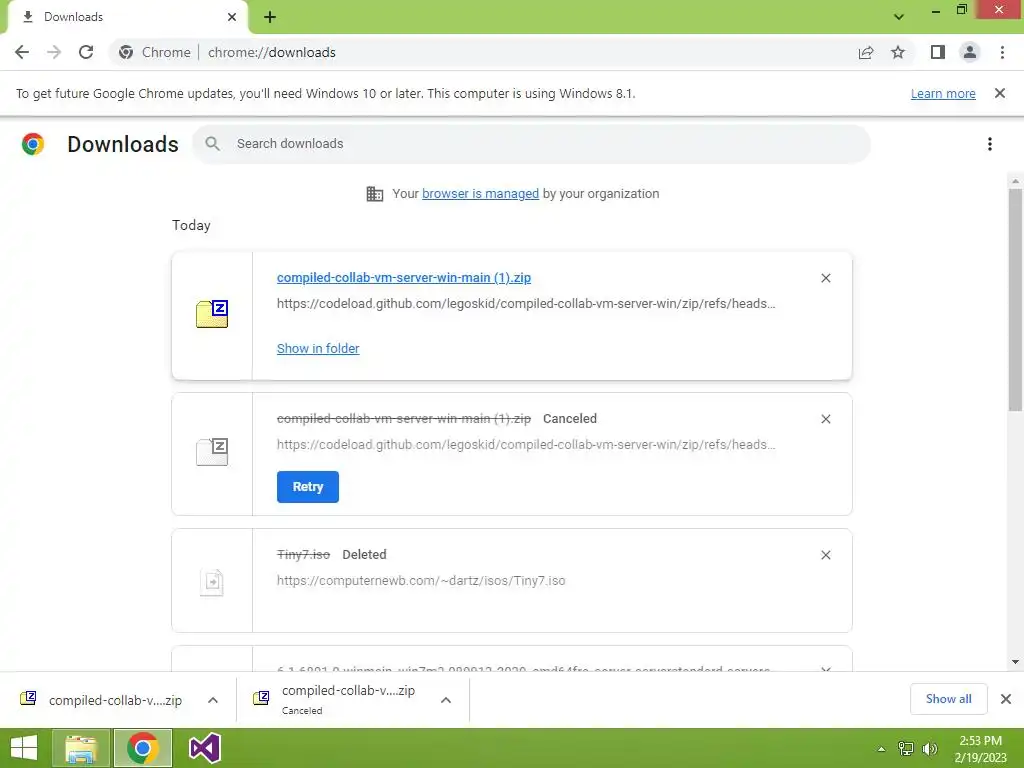Close the Downloads tab

pyautogui.click(x=232, y=17)
